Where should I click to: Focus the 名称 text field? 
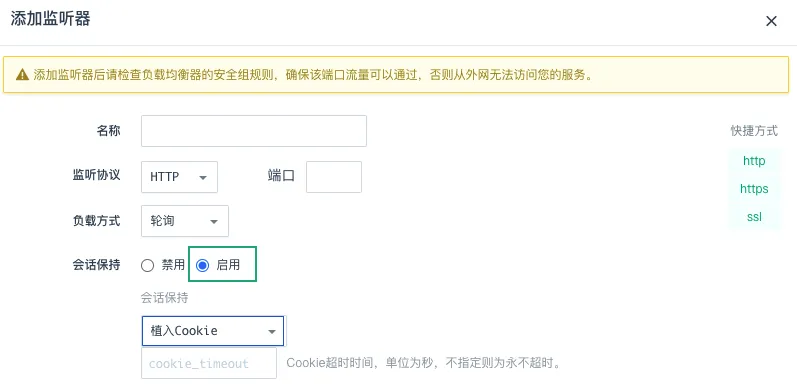tap(254, 131)
